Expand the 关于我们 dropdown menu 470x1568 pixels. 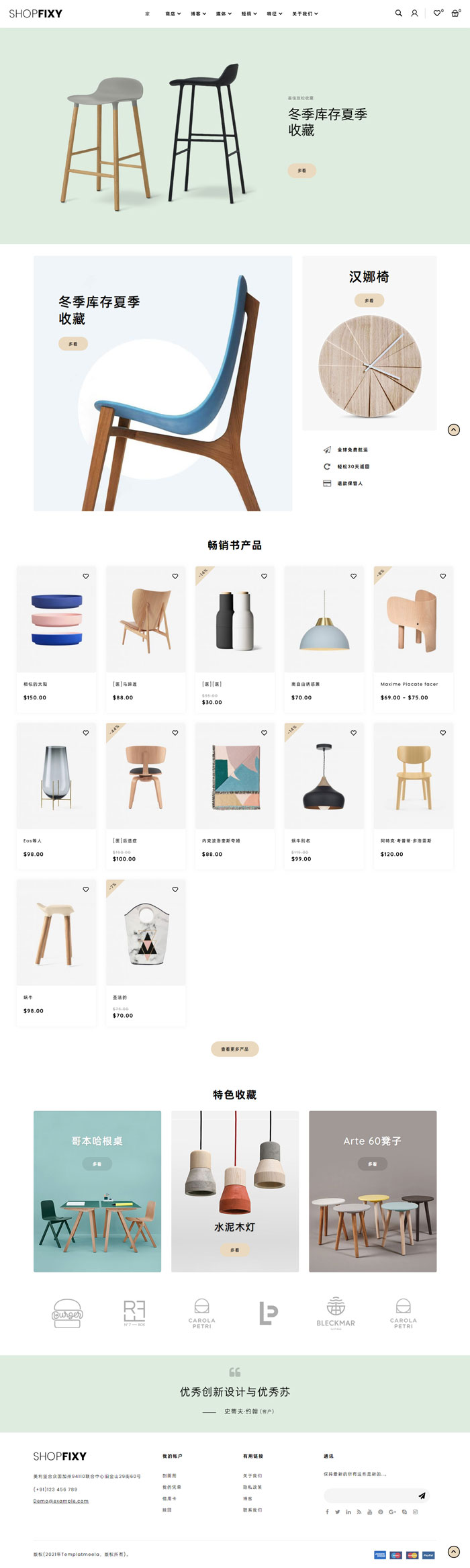tap(305, 13)
